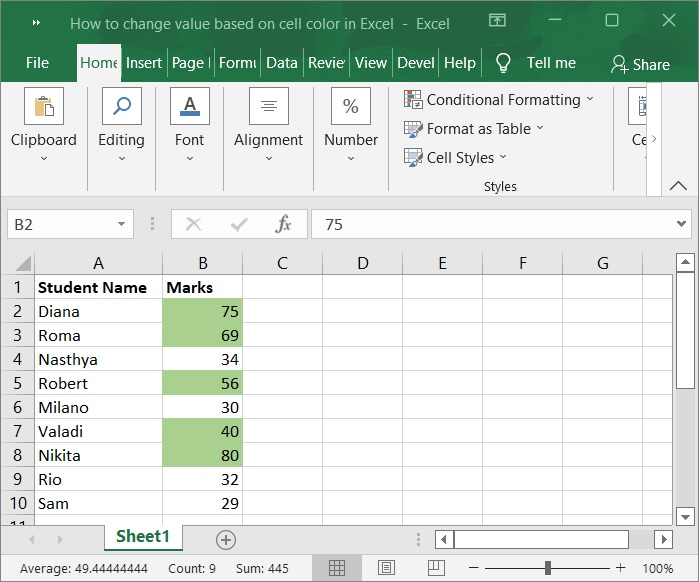Open the Number format percent icon
700x582 pixels.
point(351,107)
